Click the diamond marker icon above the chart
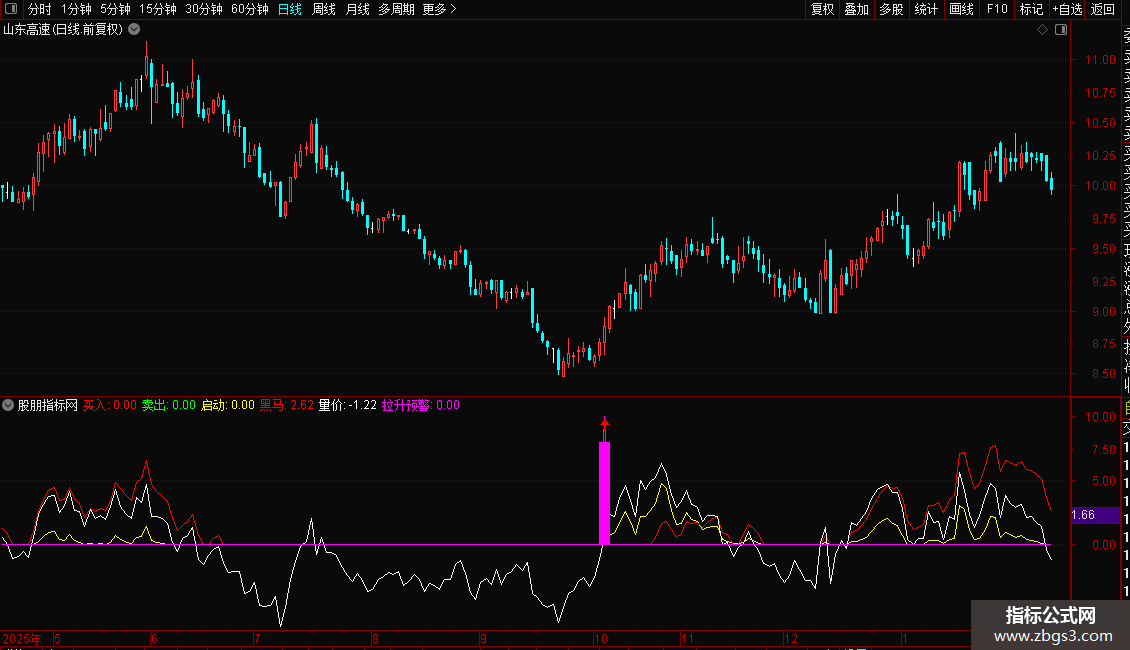This screenshot has width=1130, height=650. click(x=1042, y=30)
